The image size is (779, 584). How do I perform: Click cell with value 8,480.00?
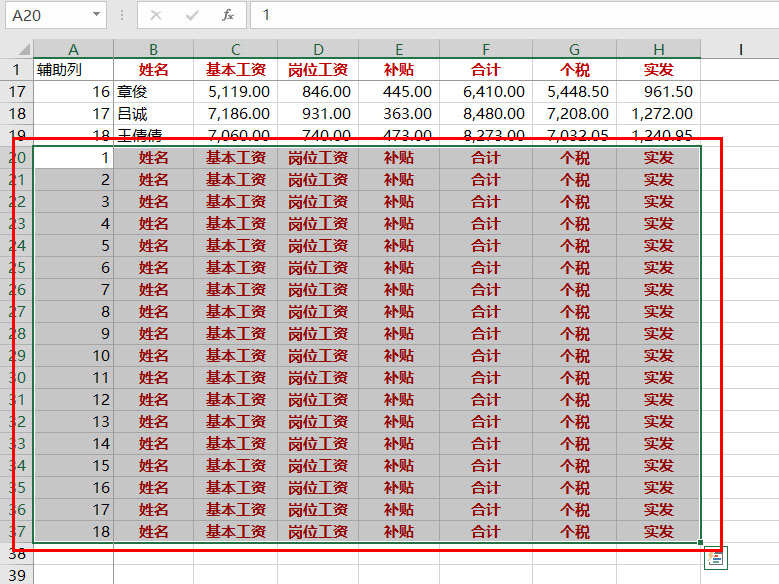(x=486, y=113)
